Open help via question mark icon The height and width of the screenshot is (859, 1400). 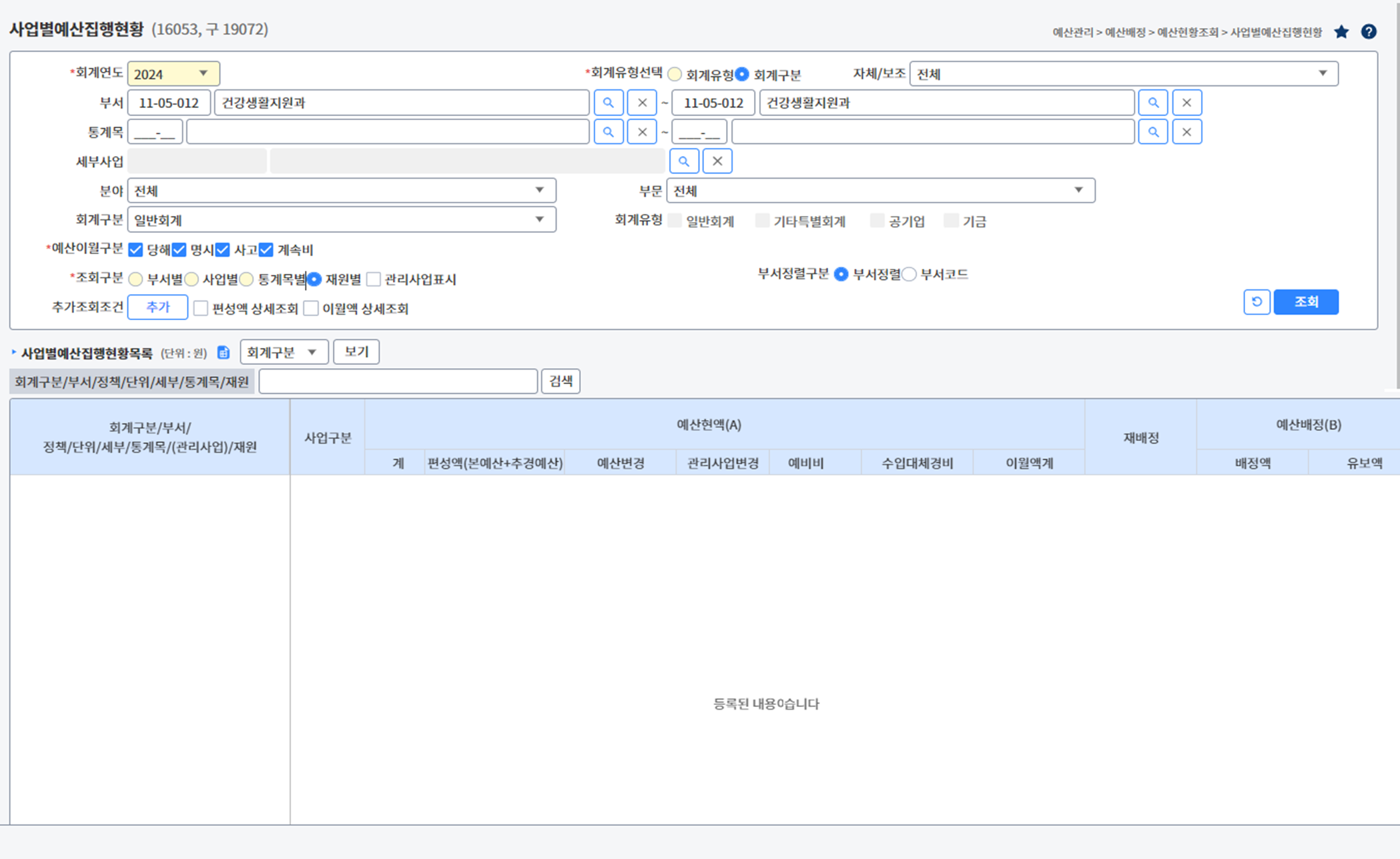point(1369,31)
